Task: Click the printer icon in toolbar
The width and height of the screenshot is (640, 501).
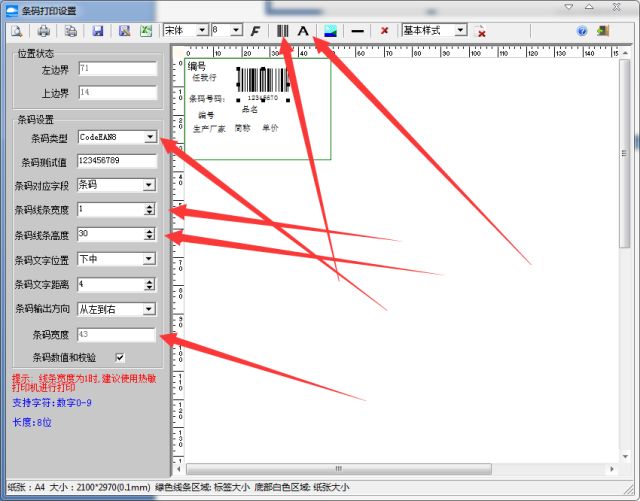Action: [x=44, y=31]
